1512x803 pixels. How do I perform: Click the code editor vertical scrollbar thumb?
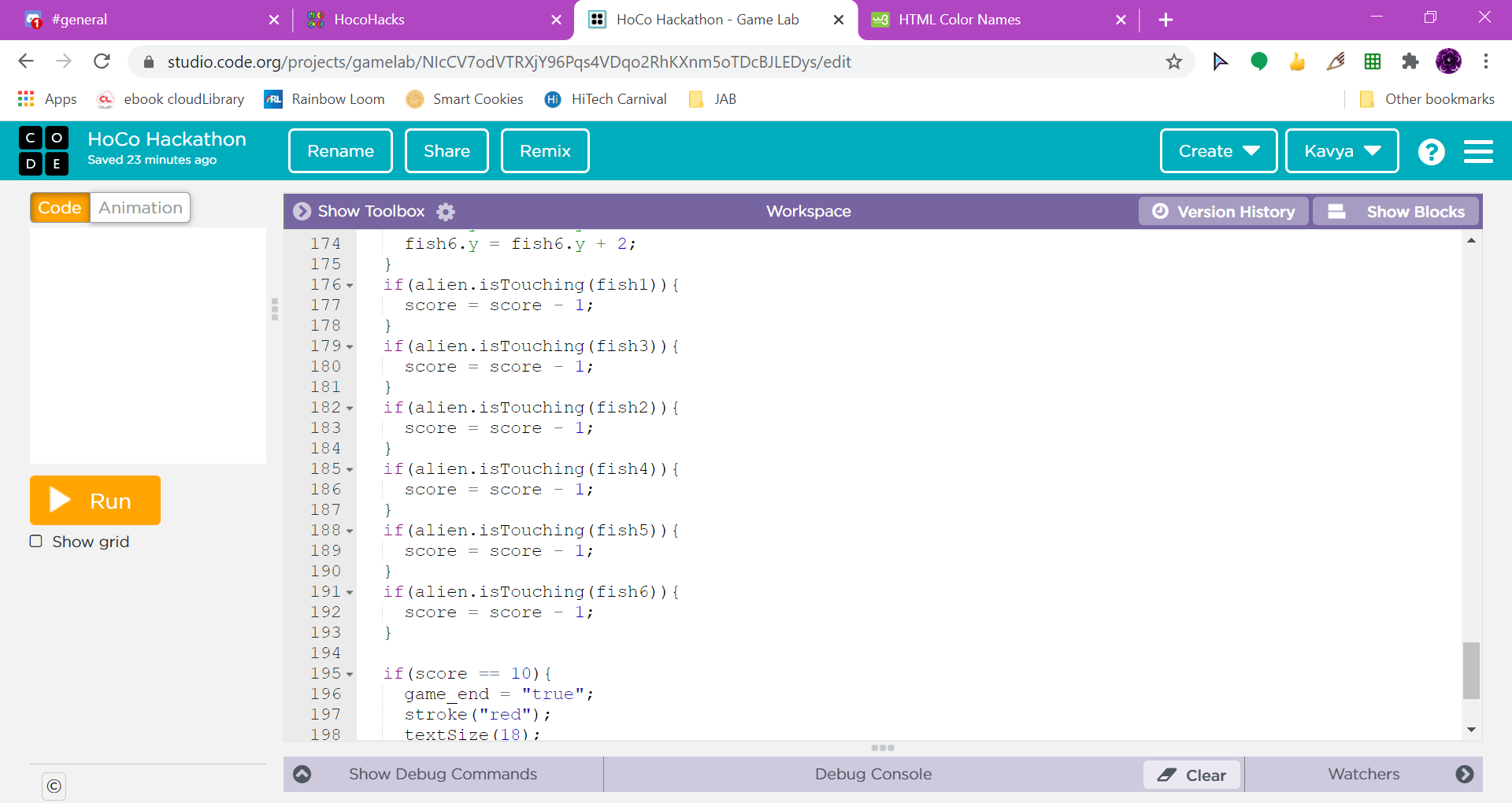pos(1471,671)
